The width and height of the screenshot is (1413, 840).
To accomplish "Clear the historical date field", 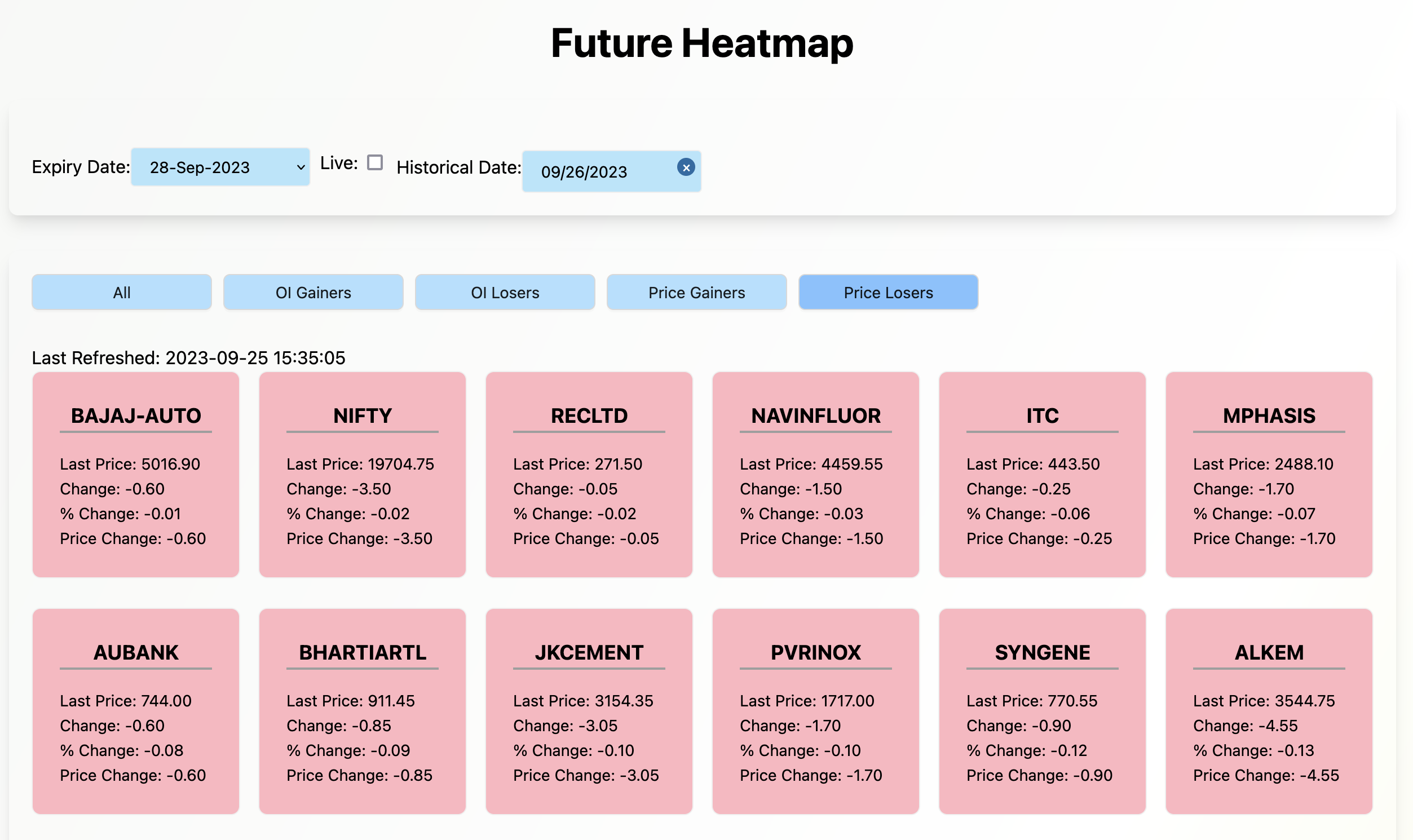I will coord(686,167).
